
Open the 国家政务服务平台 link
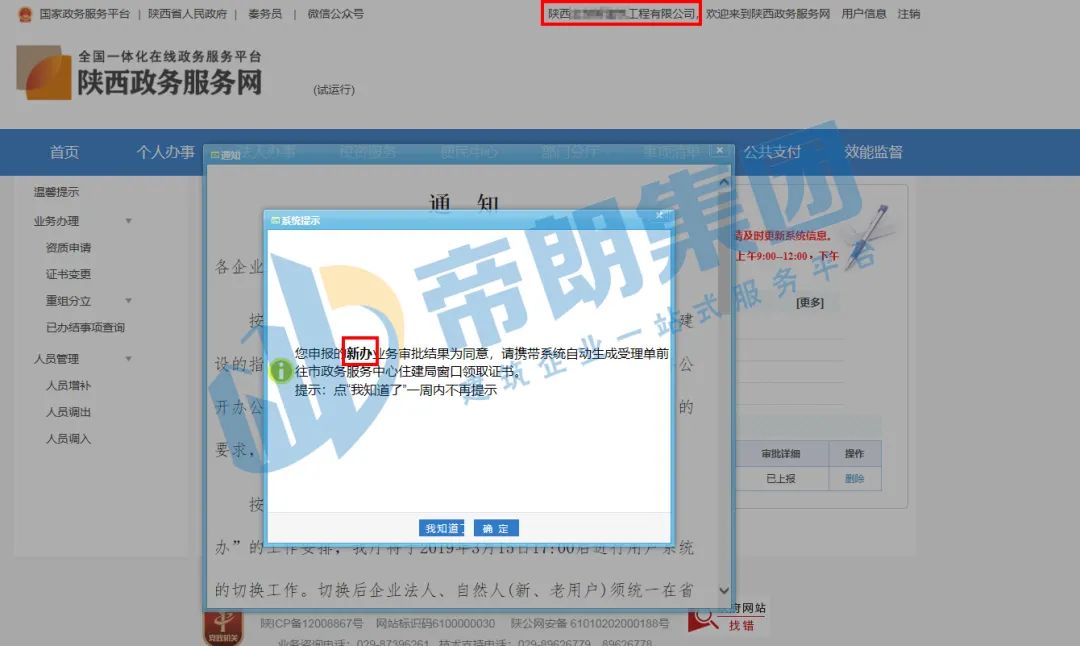pyautogui.click(x=85, y=14)
